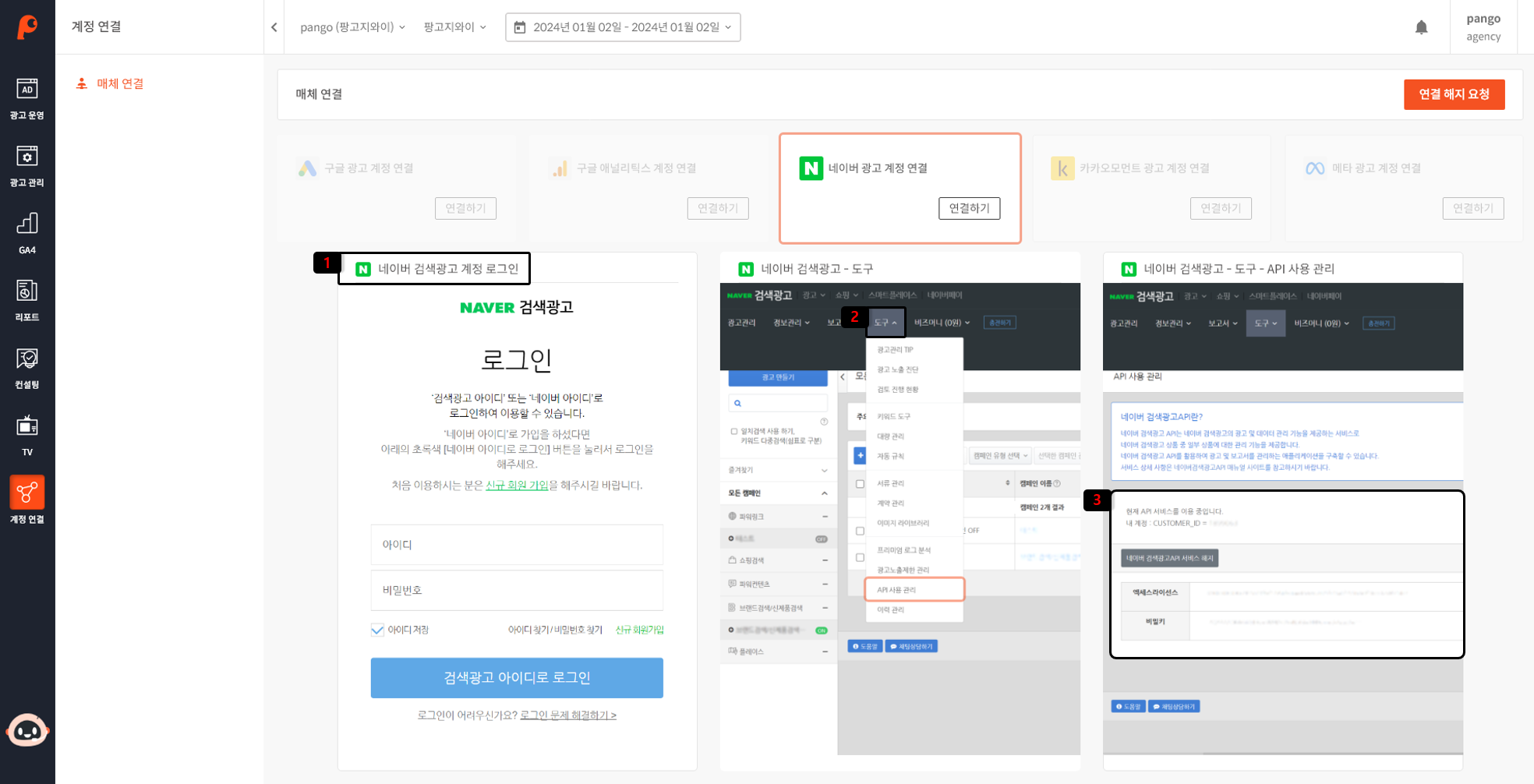Click the 광고 만들기 button in the guide
The height and width of the screenshot is (784, 1534).
[x=778, y=378]
